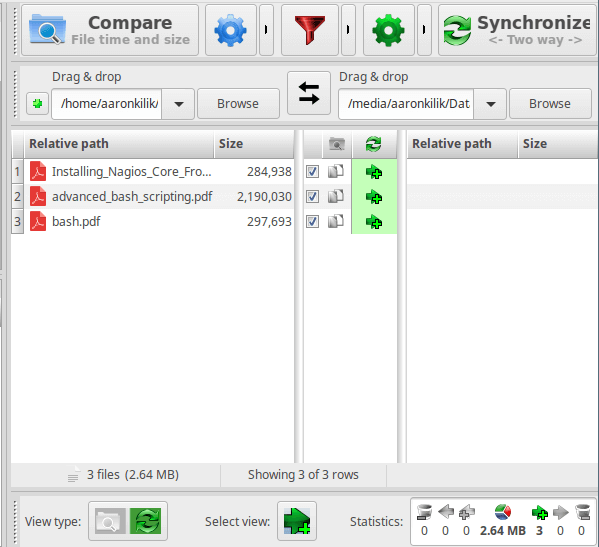Click create-right green plus statistics icon
The width and height of the screenshot is (599, 547).
(539, 512)
